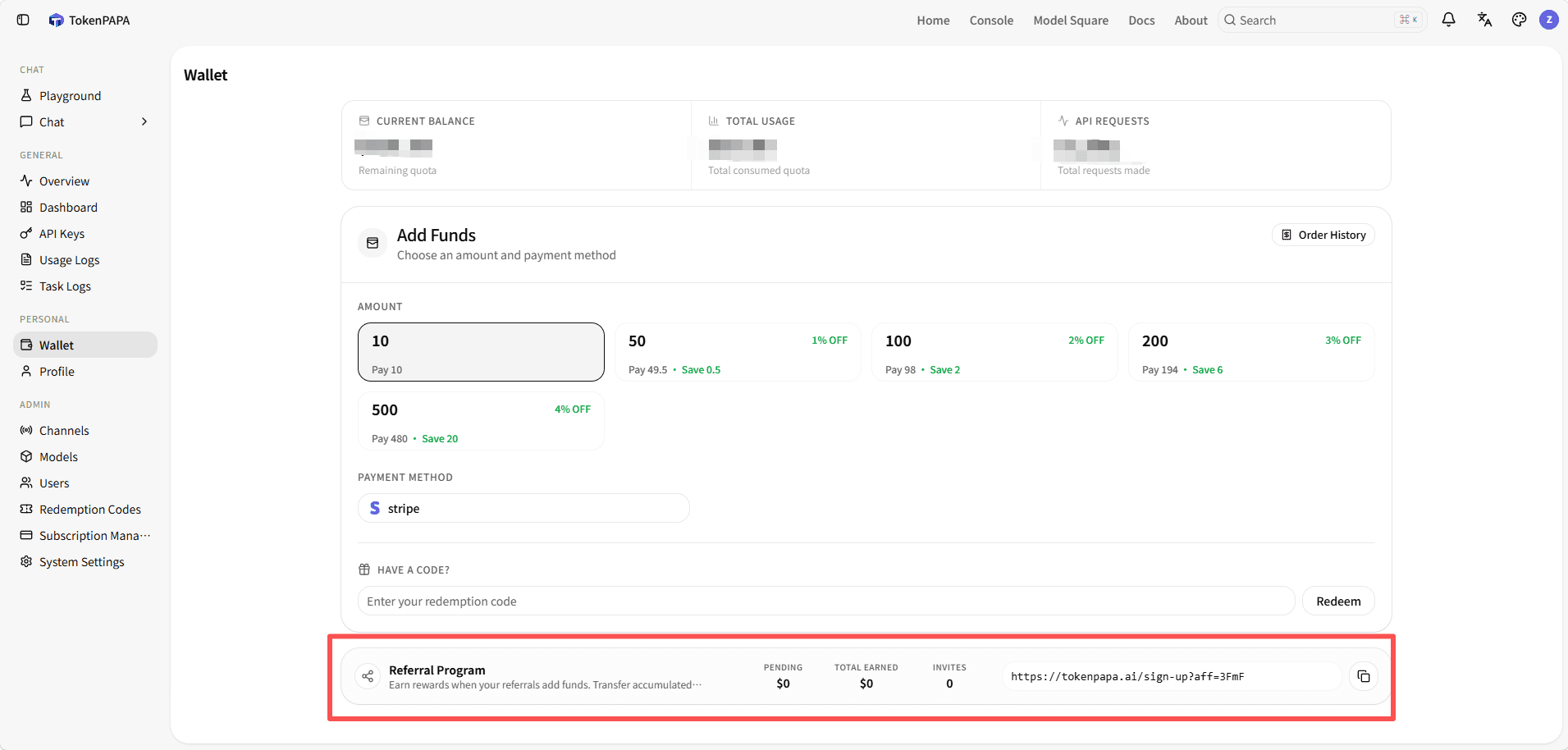Select the 100 amount with 2% off
Viewport: 1568px width, 750px height.
point(994,352)
